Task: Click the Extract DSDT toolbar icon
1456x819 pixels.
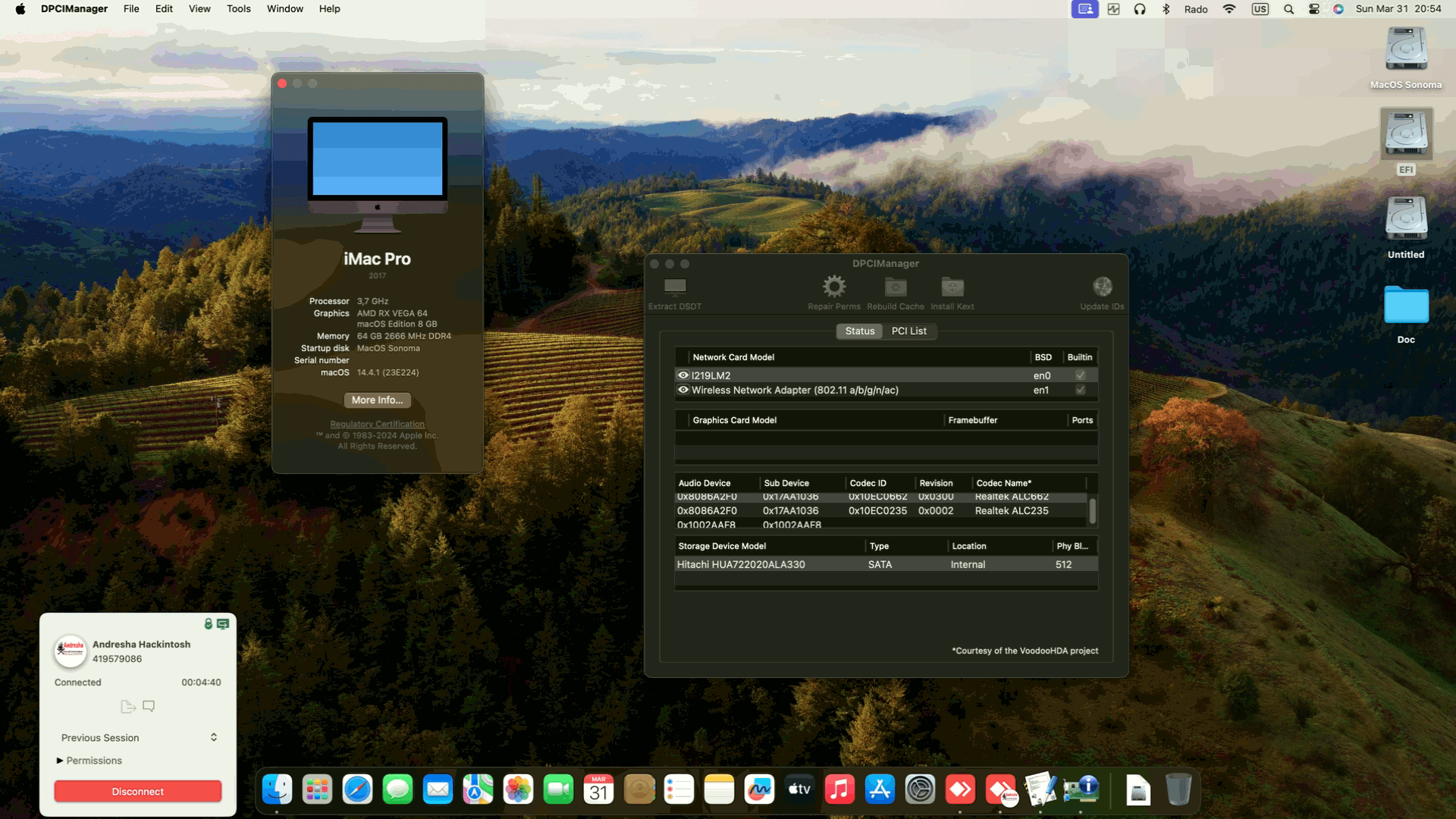Action: [675, 287]
